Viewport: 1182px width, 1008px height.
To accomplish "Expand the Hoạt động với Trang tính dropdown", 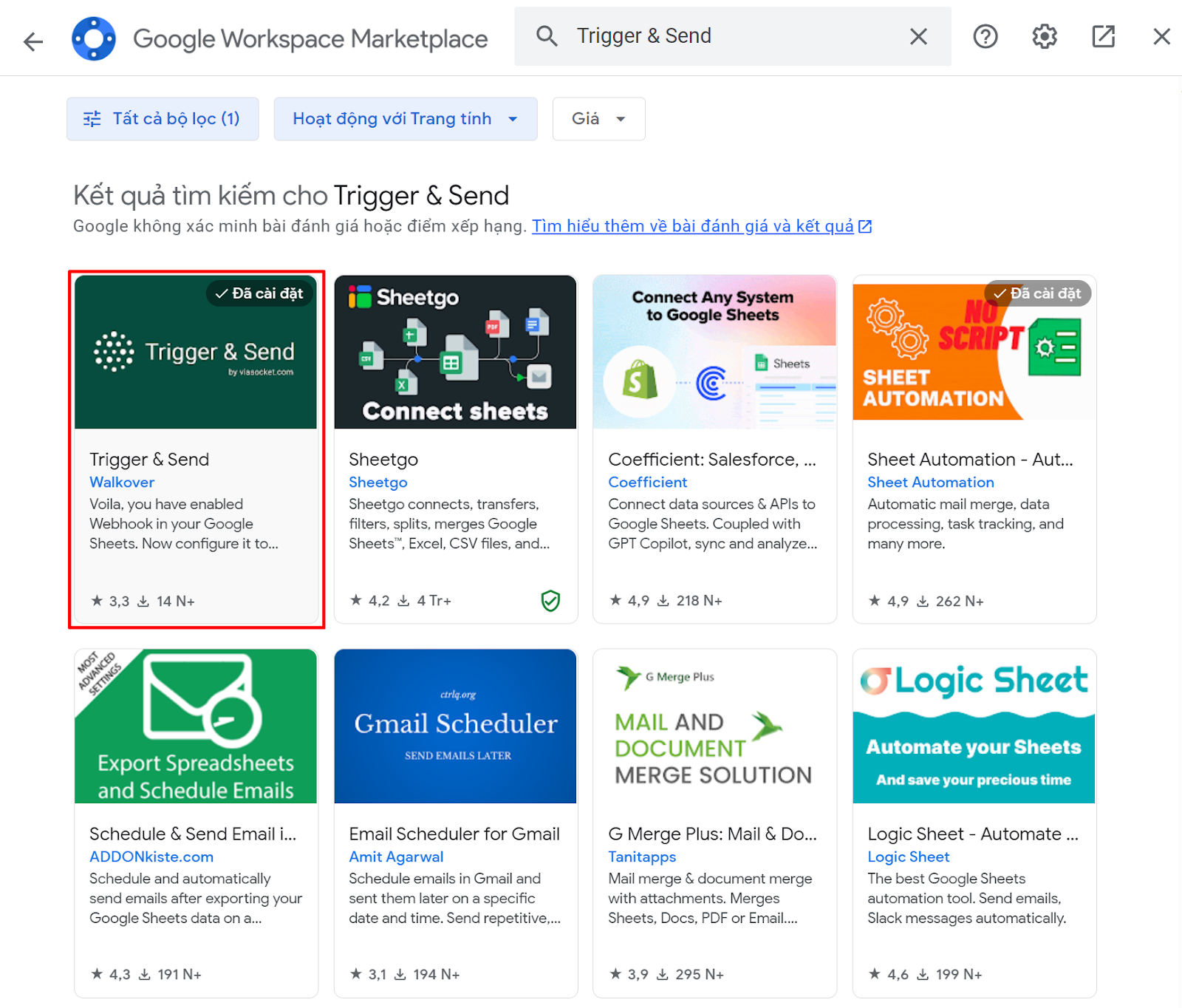I will [x=406, y=119].
